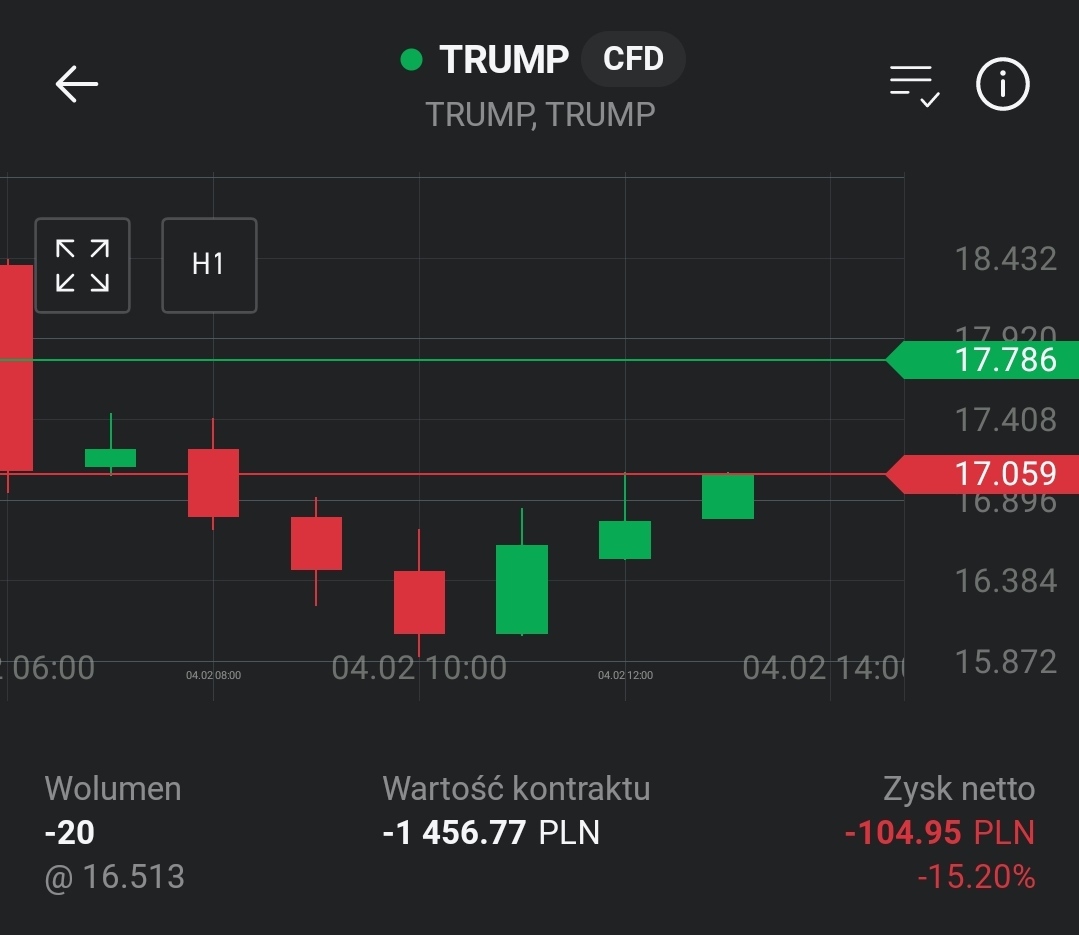This screenshot has height=935, width=1079.
Task: Tap the Wolumen -20 value
Action: [x=70, y=832]
